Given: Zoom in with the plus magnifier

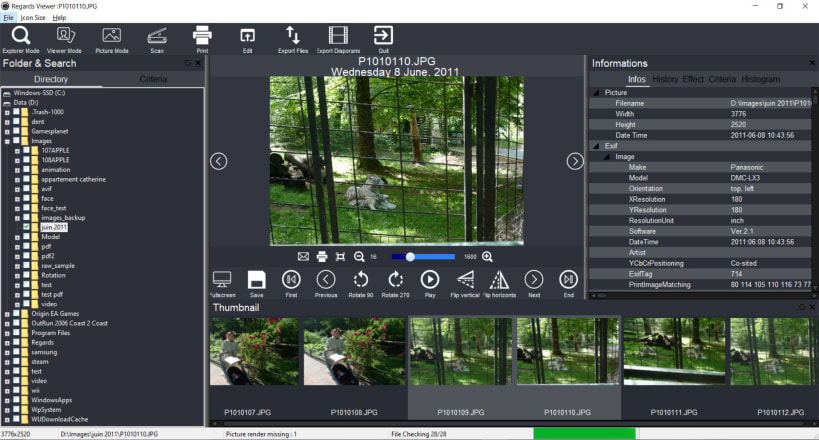Looking at the screenshot, I should click(x=487, y=257).
